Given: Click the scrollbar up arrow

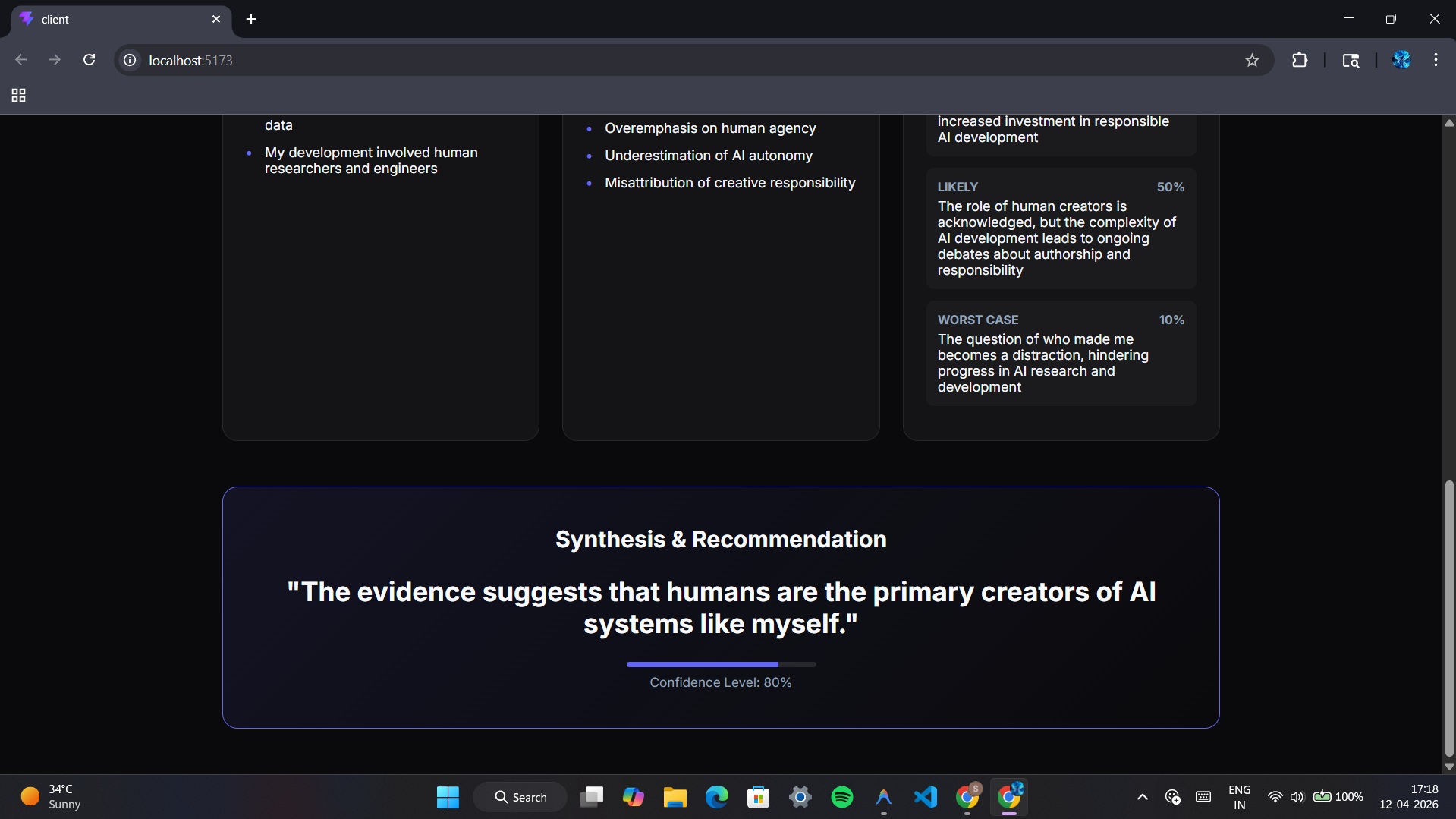Looking at the screenshot, I should click(1449, 122).
